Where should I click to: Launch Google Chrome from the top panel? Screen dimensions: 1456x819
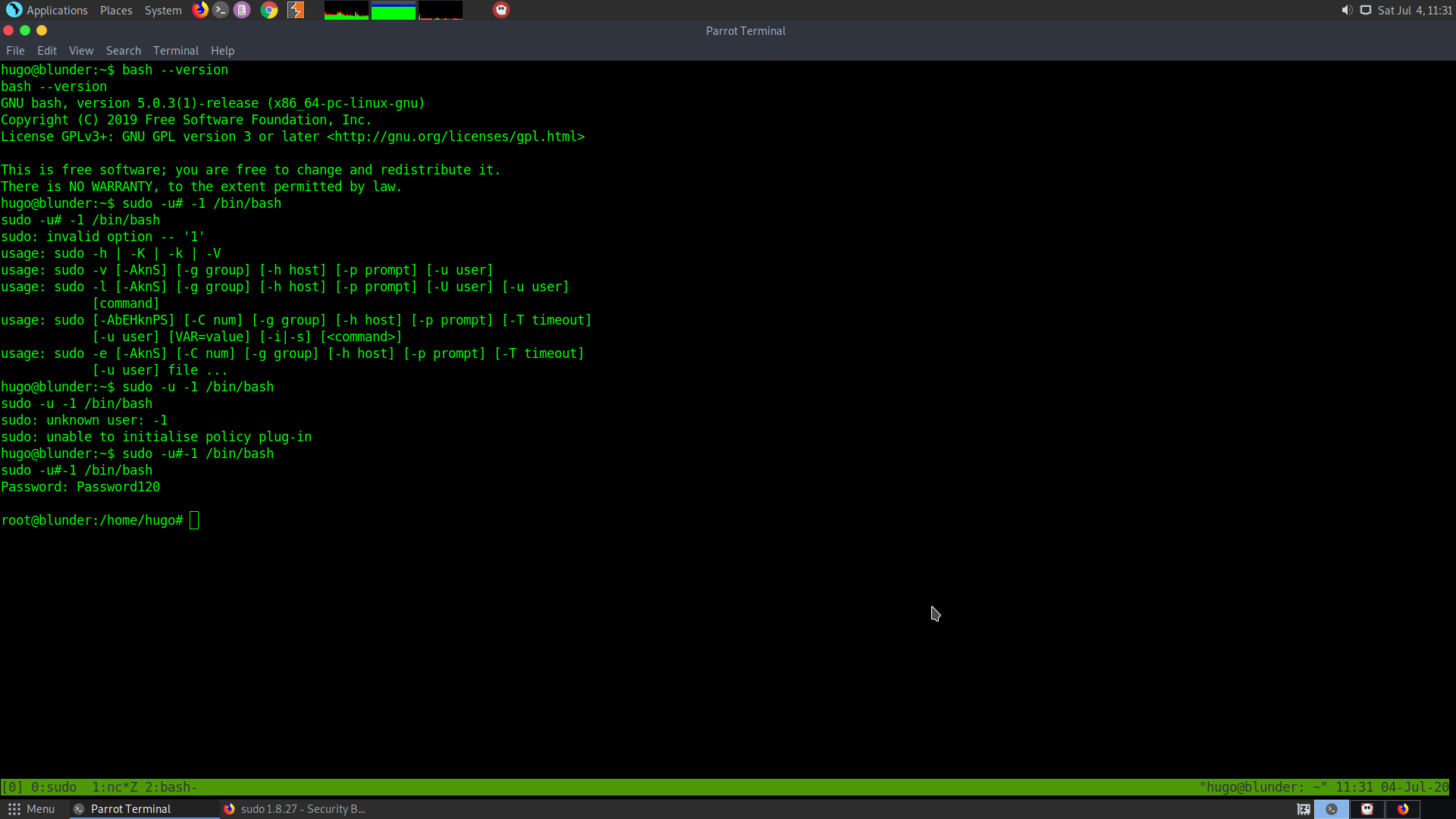pos(269,10)
